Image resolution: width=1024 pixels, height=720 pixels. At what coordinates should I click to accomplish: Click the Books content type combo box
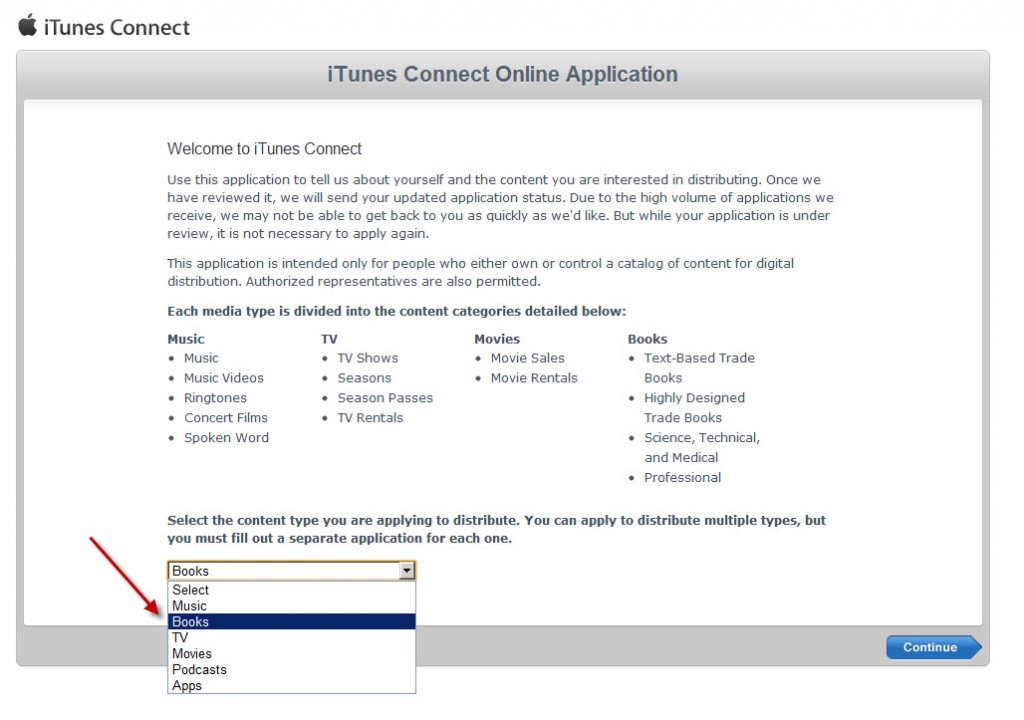[291, 570]
